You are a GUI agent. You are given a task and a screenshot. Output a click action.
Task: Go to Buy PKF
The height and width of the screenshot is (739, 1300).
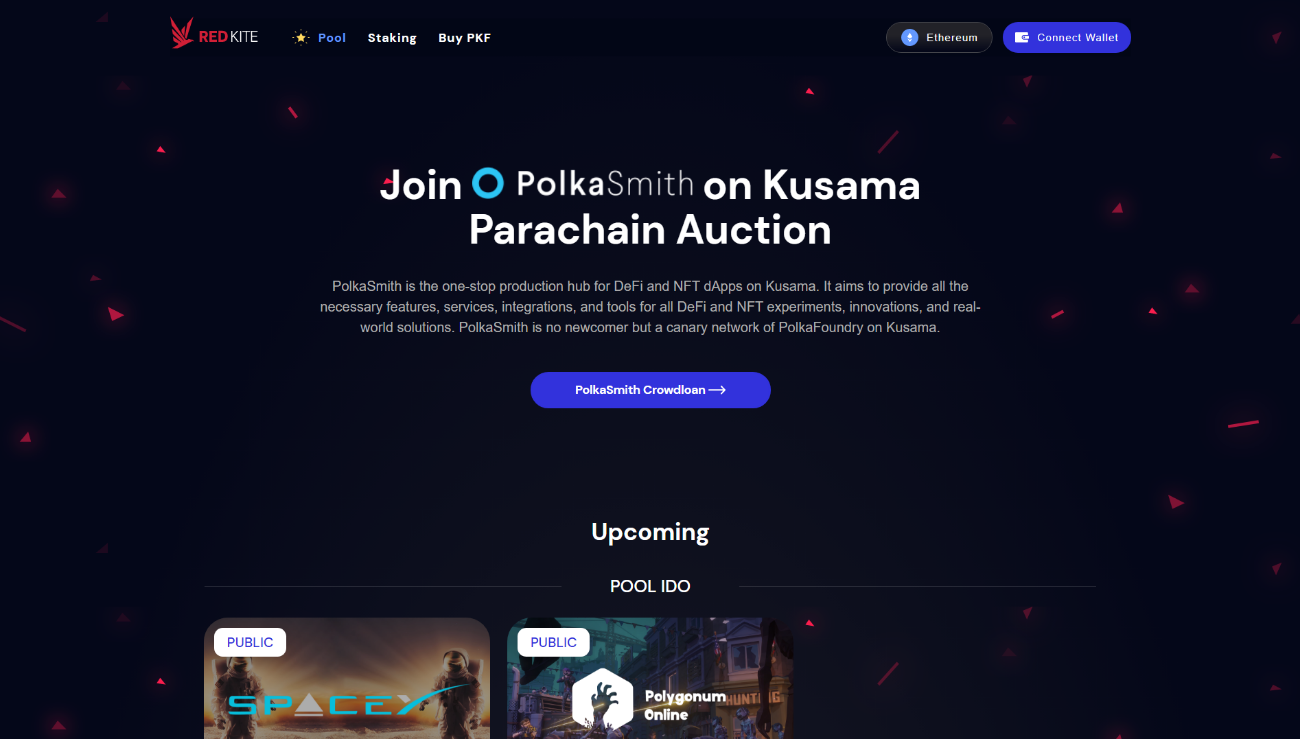464,38
